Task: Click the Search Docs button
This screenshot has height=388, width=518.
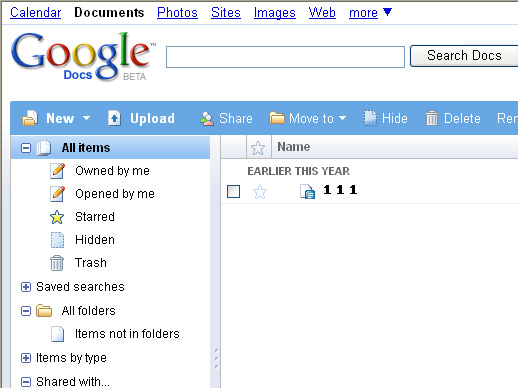Action: pyautogui.click(x=464, y=56)
